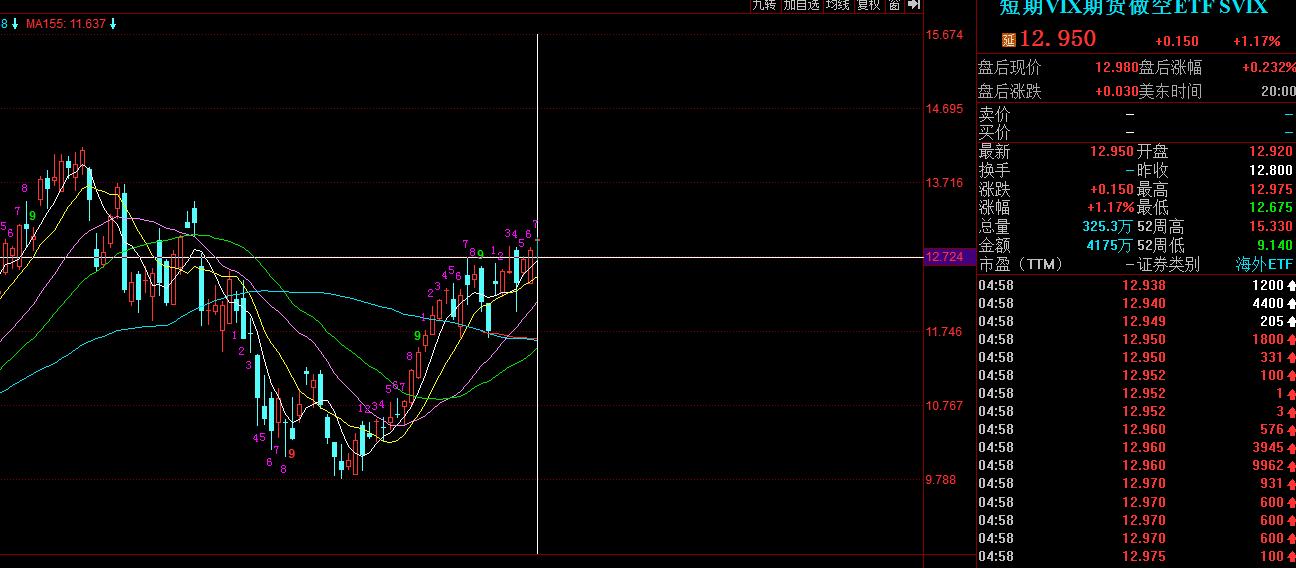This screenshot has height=568, width=1296.
Task: Click the 昨收 value 12.800
Action: tap(1272, 171)
